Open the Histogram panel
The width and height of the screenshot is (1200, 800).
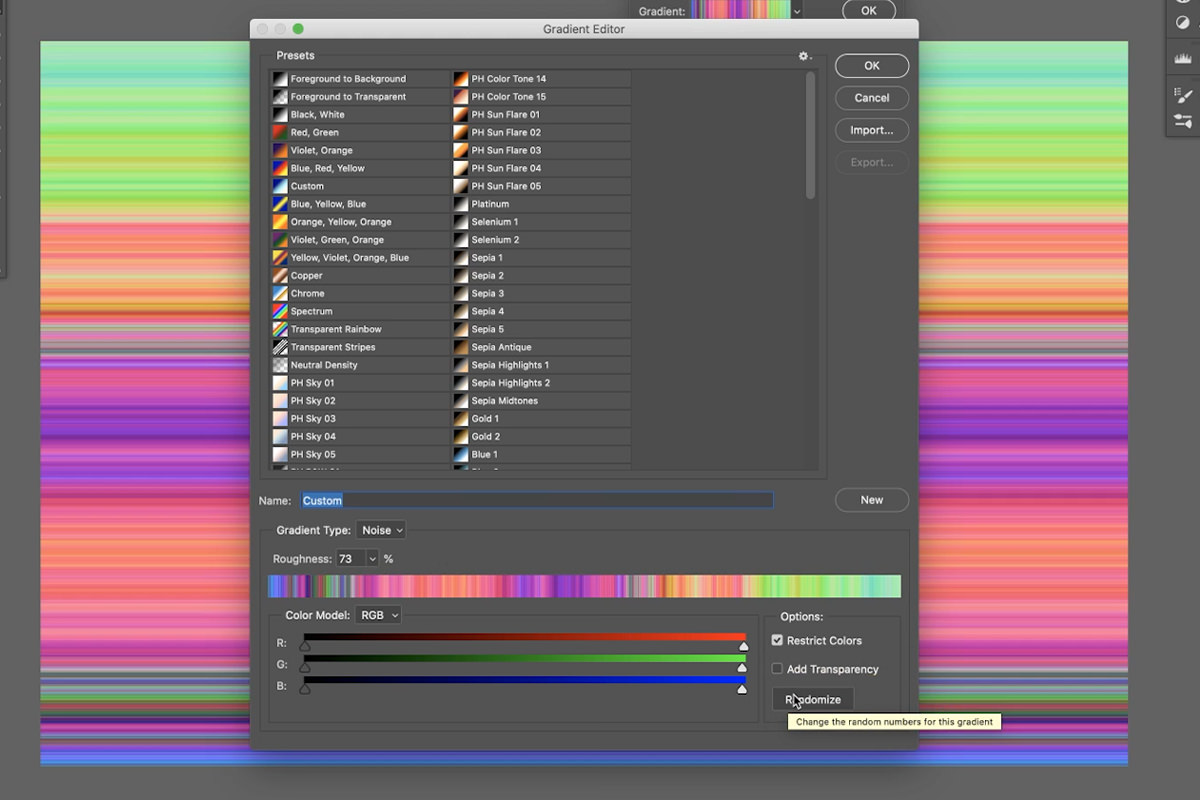click(1183, 58)
